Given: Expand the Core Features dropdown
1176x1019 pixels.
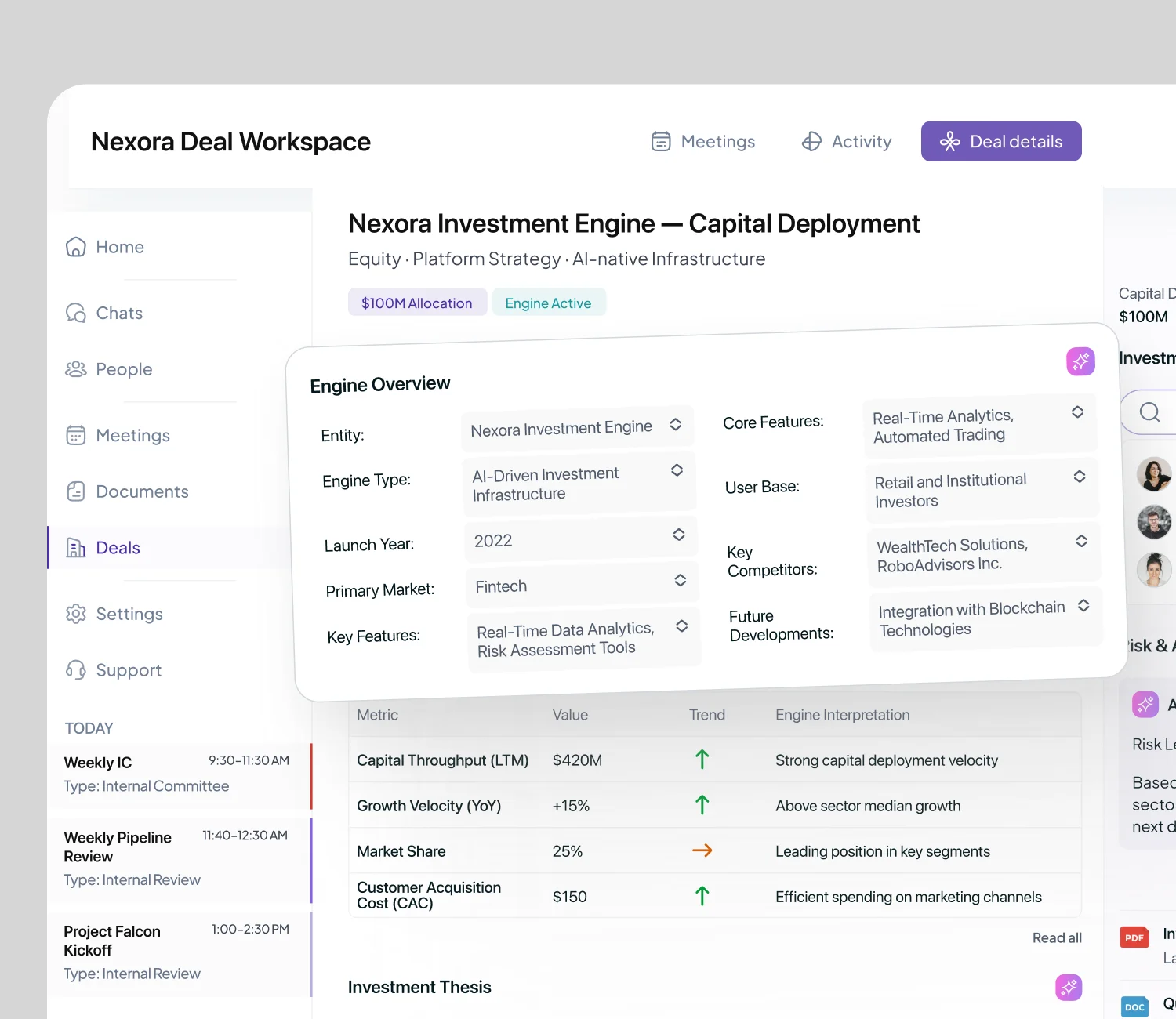Looking at the screenshot, I should pos(979,426).
